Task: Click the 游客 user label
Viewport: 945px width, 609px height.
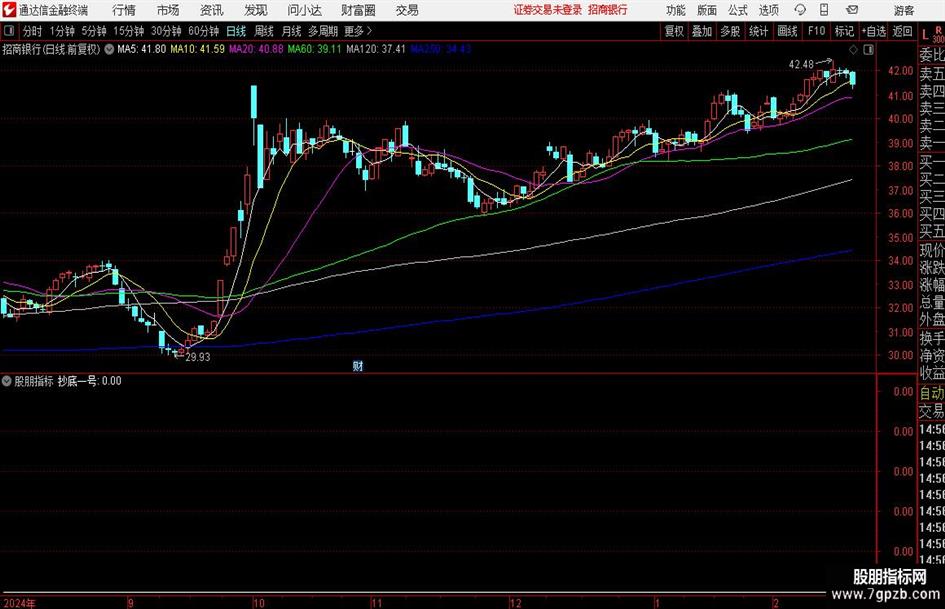Action: point(904,10)
